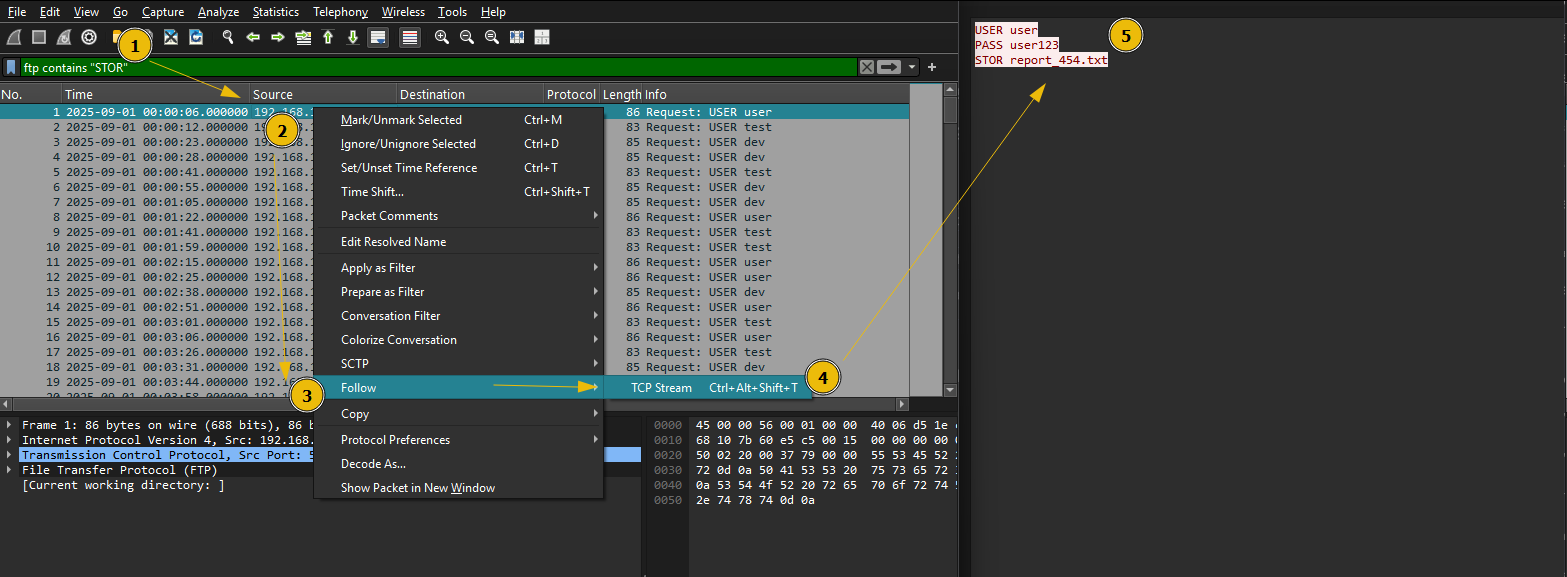1567x577 pixels.
Task: Go to the first packet arrow icon
Action: point(328,37)
